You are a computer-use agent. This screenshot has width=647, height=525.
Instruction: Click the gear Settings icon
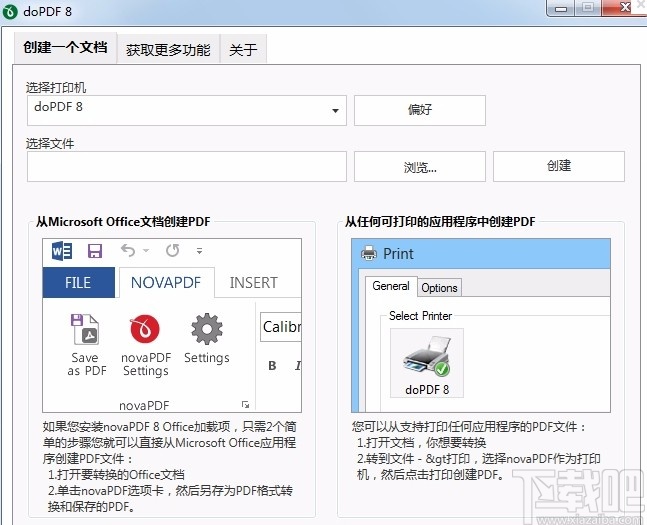pos(207,329)
